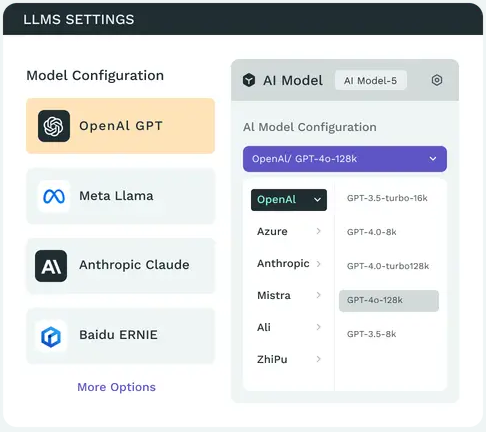Click the AI Model cube icon
486x432 pixels.
tap(249, 80)
